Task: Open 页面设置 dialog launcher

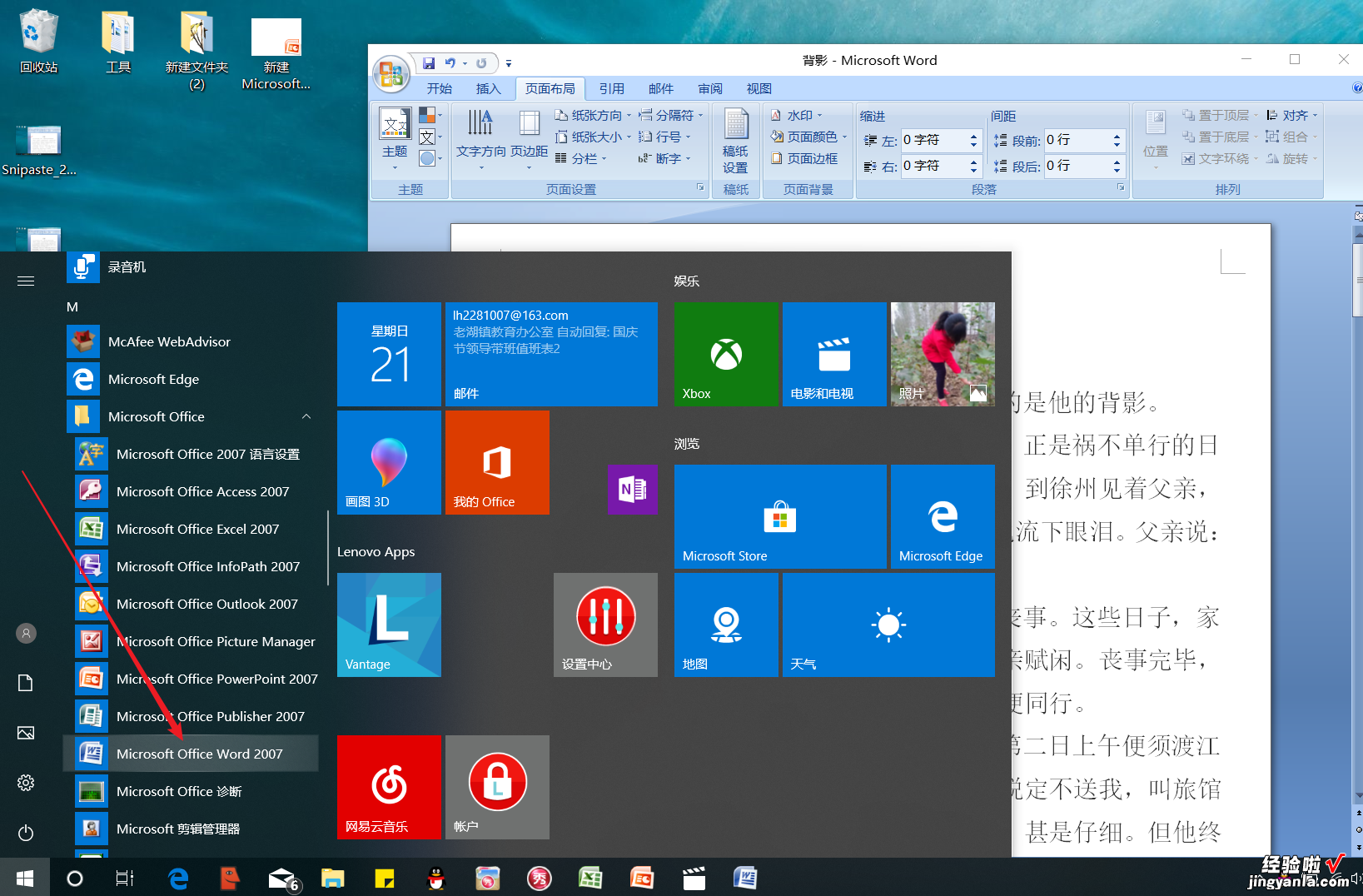Action: [700, 188]
